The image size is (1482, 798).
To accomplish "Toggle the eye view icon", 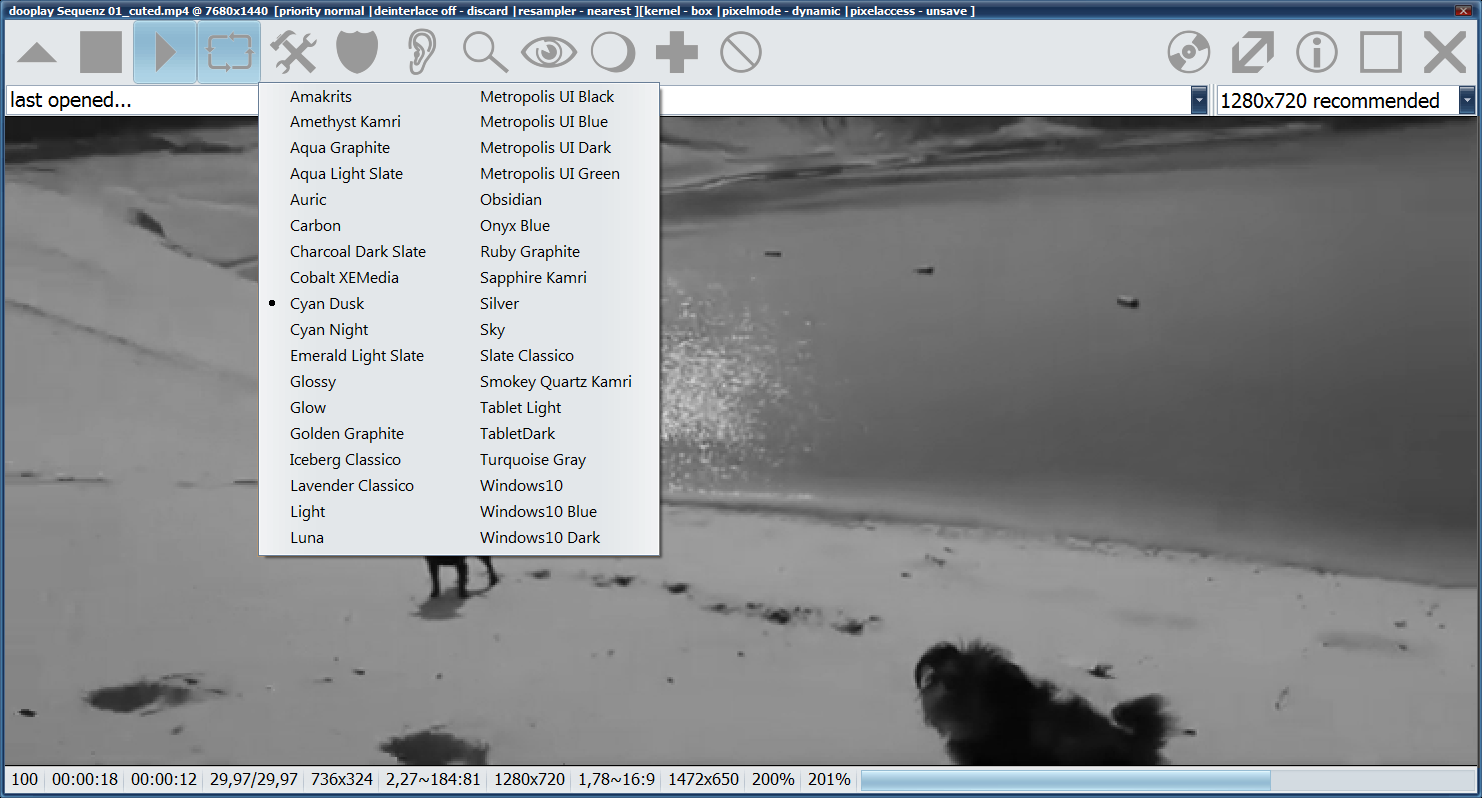I will coord(549,52).
